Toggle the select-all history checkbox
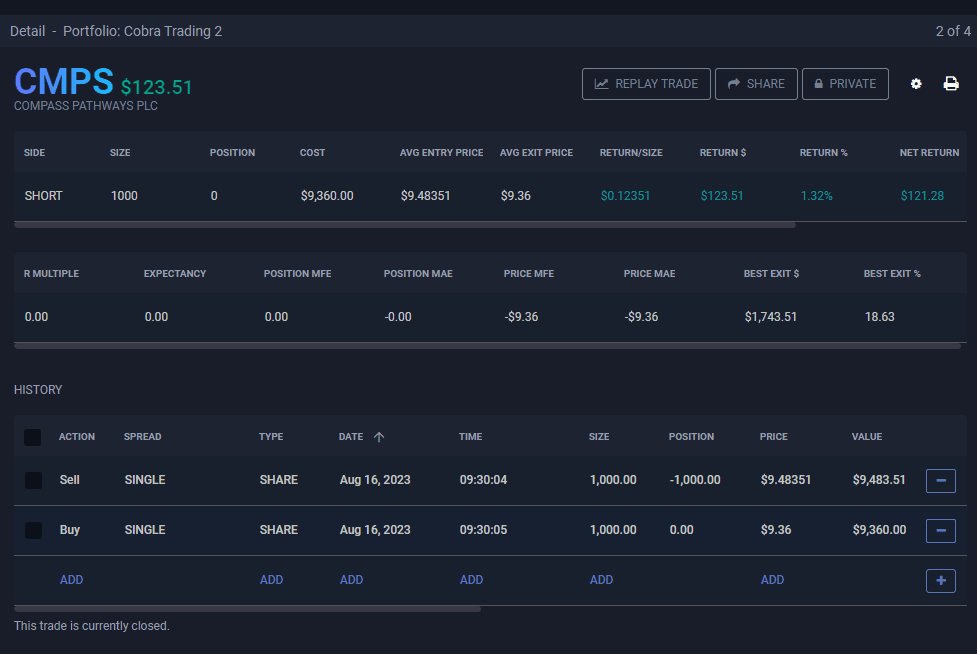977x654 pixels. coord(33,437)
